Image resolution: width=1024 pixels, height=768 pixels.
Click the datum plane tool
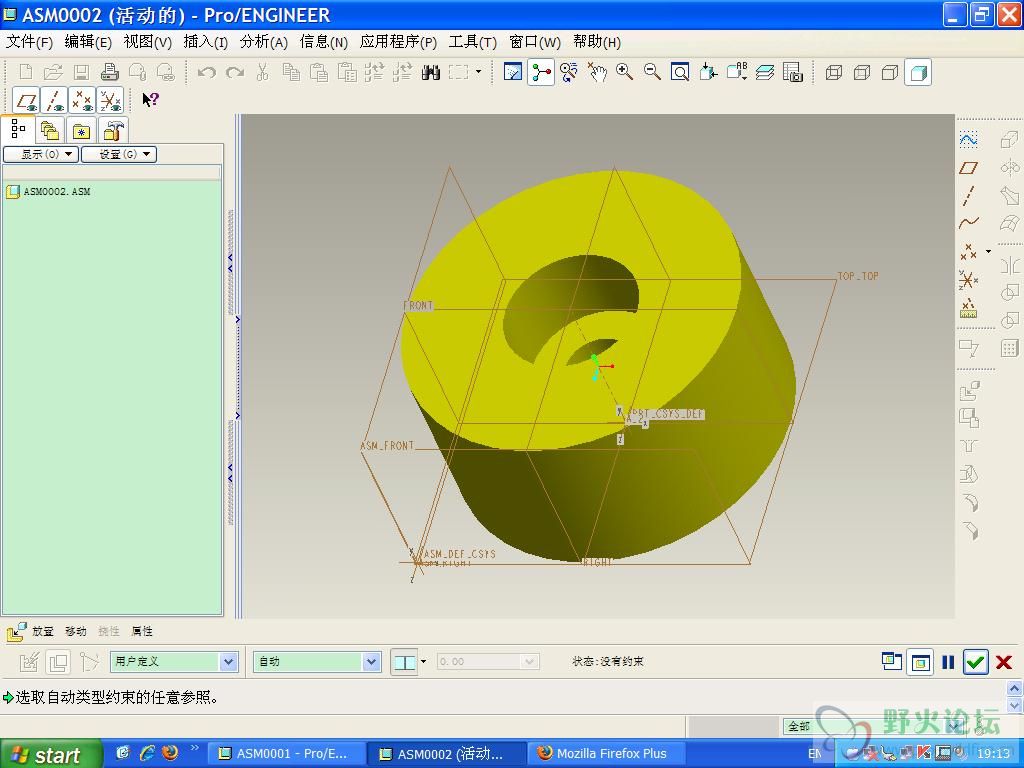(x=968, y=168)
